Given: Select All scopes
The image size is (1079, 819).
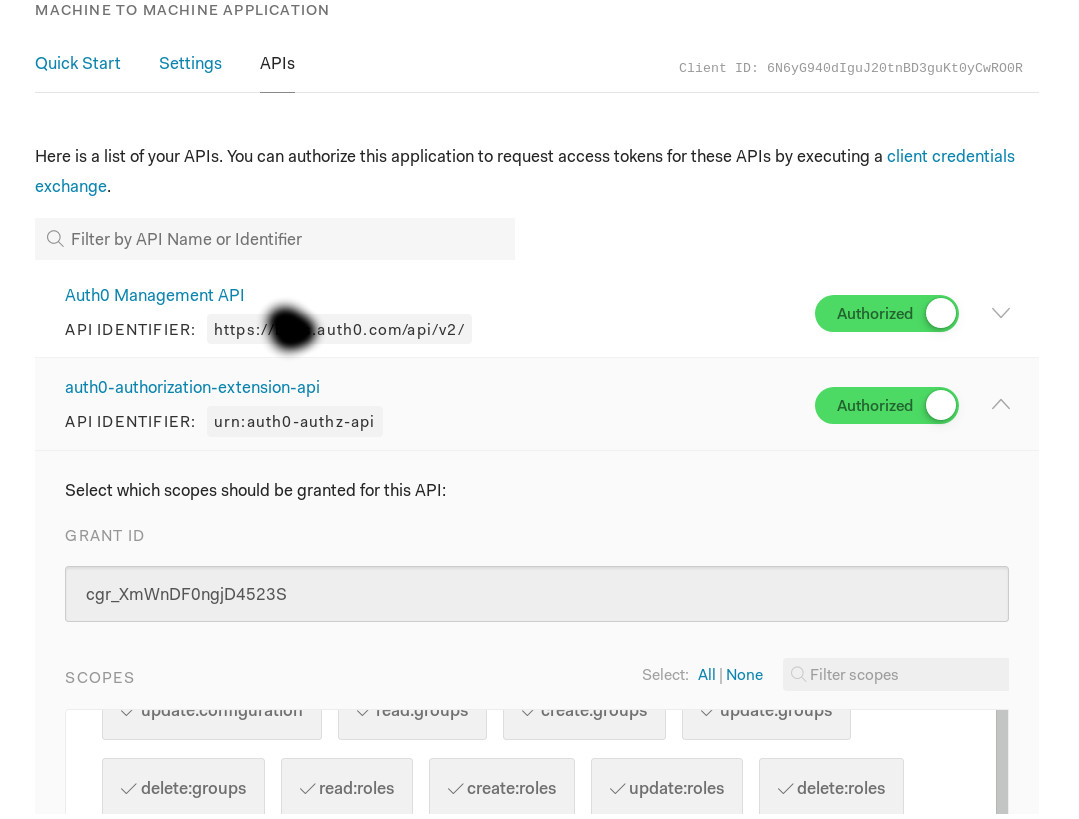Looking at the screenshot, I should tap(706, 674).
